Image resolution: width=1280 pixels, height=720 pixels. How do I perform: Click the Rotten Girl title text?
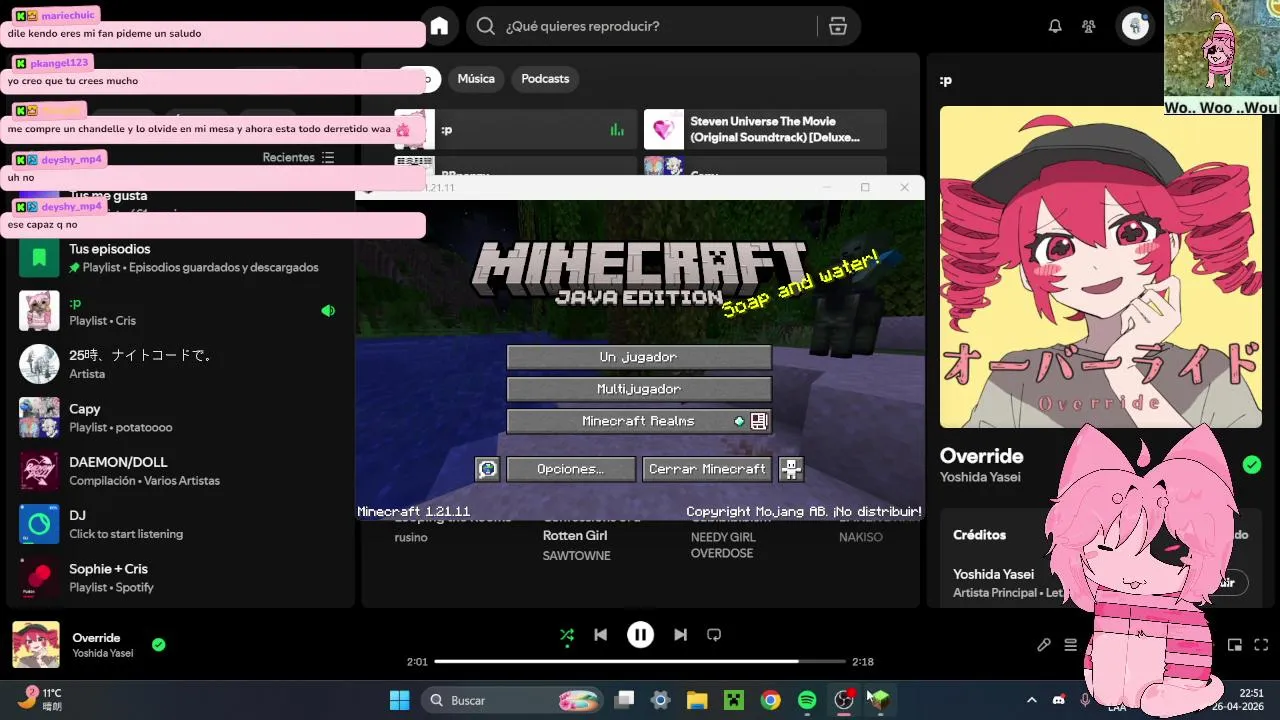click(575, 536)
